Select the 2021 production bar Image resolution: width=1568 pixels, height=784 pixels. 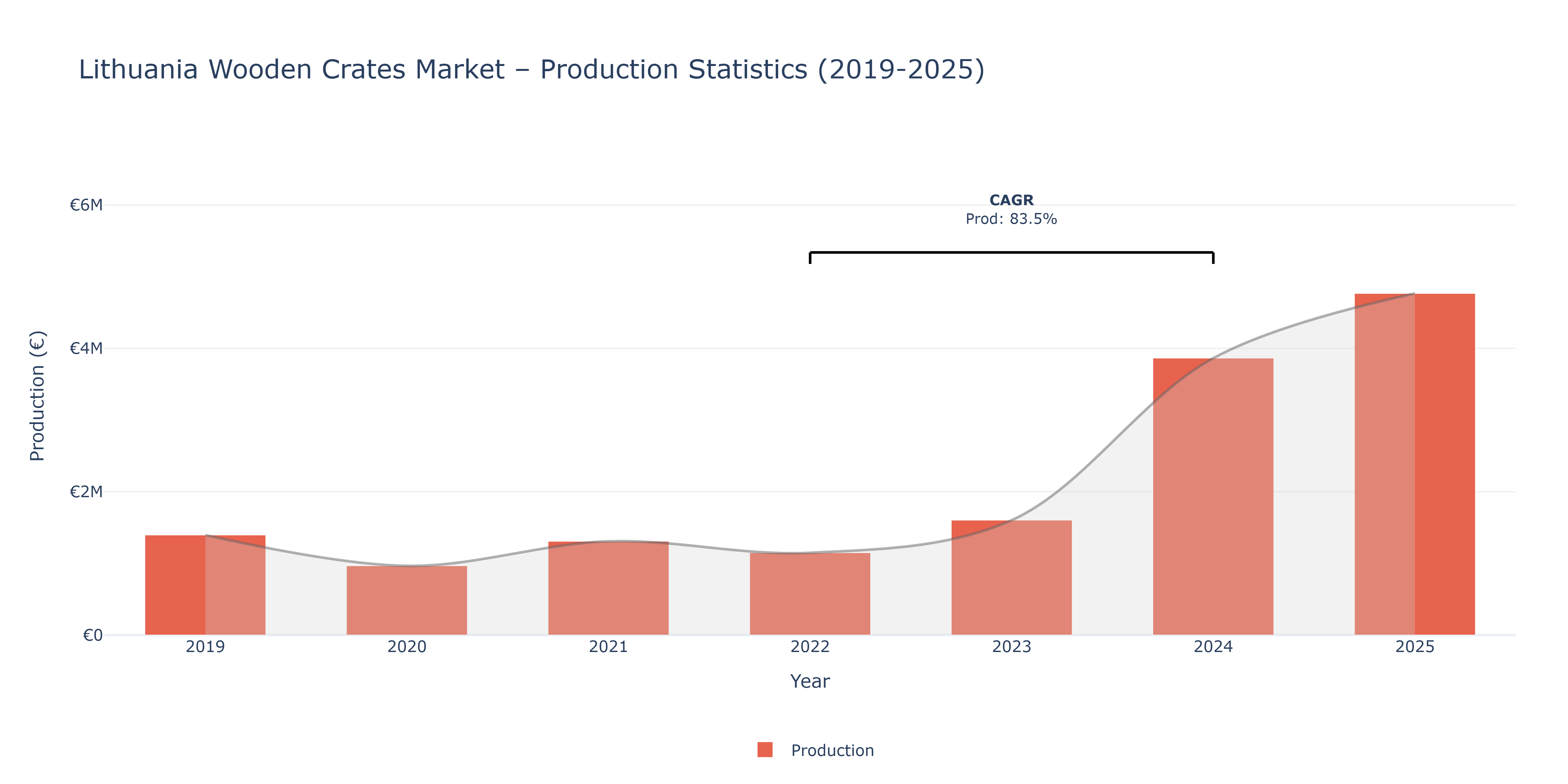(x=608, y=588)
